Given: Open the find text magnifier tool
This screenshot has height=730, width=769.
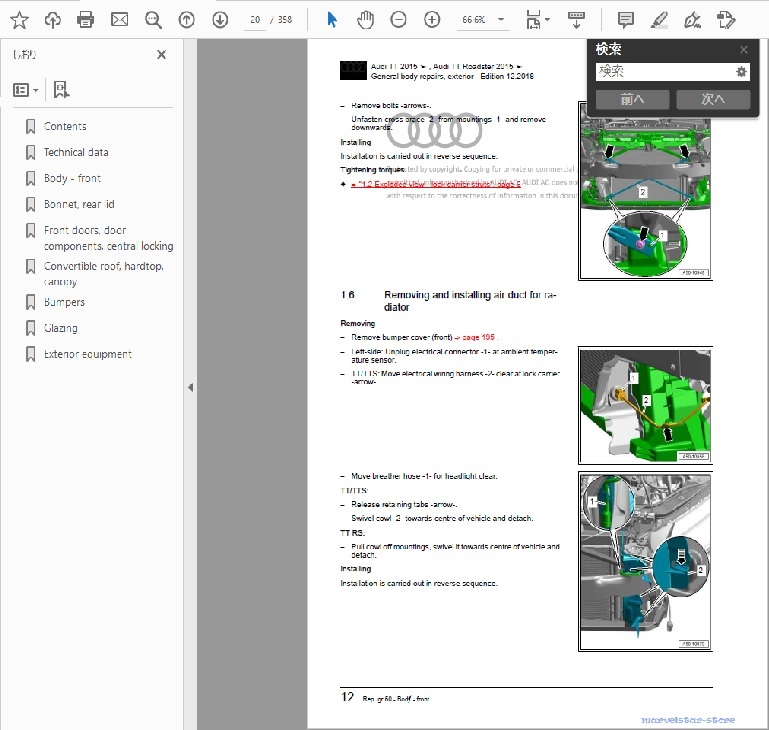Looking at the screenshot, I should [153, 20].
